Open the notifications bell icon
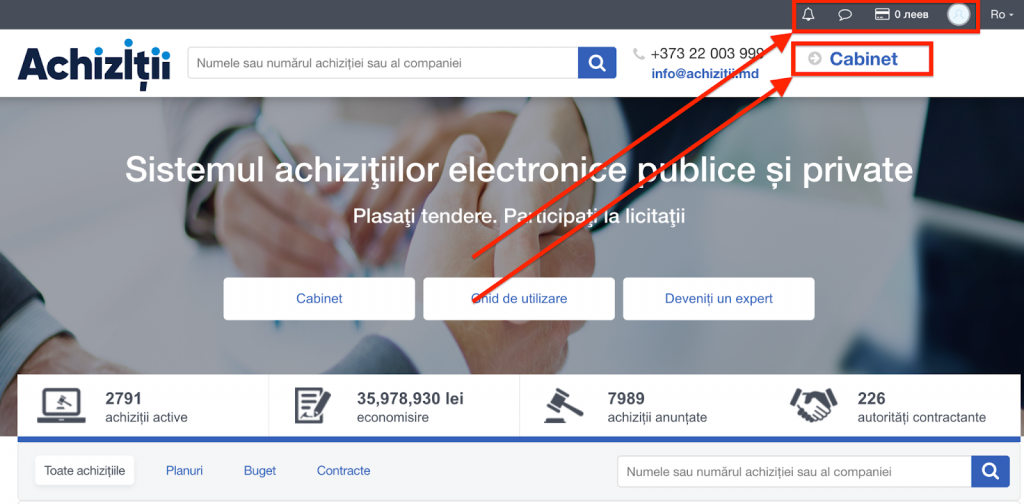1024x504 pixels. pyautogui.click(x=808, y=14)
